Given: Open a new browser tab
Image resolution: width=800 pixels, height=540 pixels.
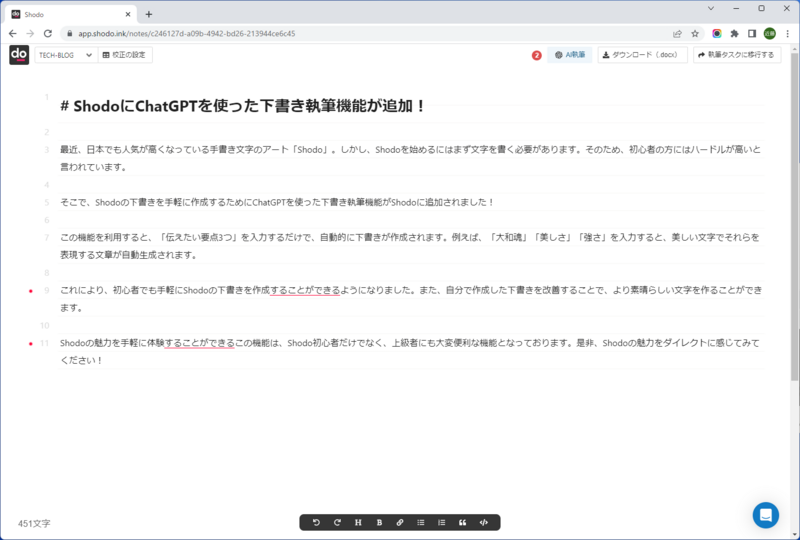Looking at the screenshot, I should 148,14.
